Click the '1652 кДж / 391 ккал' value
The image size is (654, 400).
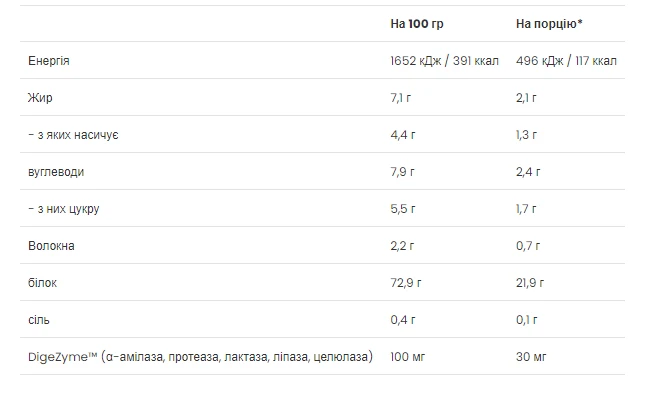pyautogui.click(x=444, y=61)
